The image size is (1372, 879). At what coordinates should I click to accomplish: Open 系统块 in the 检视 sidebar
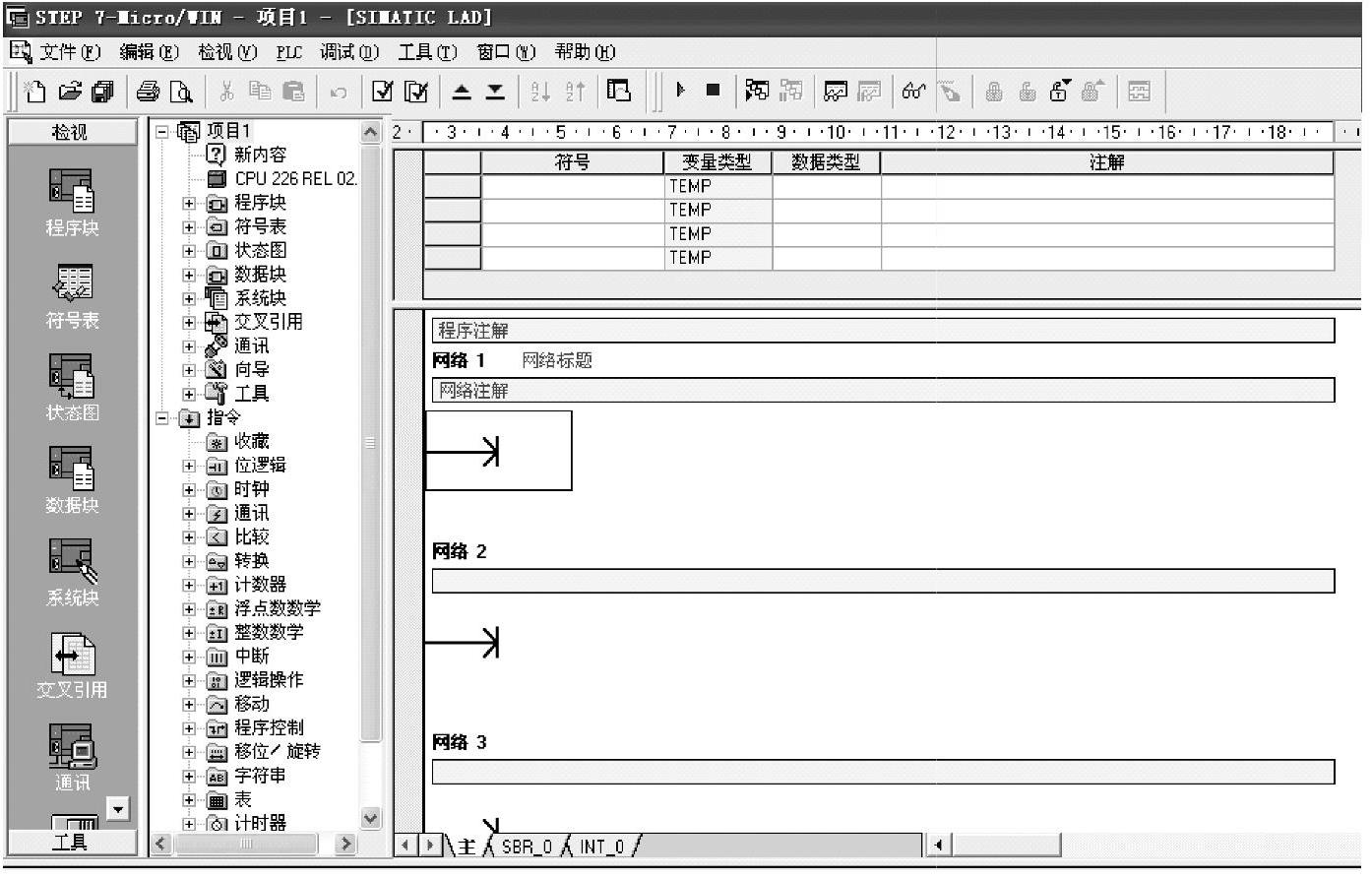point(72,573)
